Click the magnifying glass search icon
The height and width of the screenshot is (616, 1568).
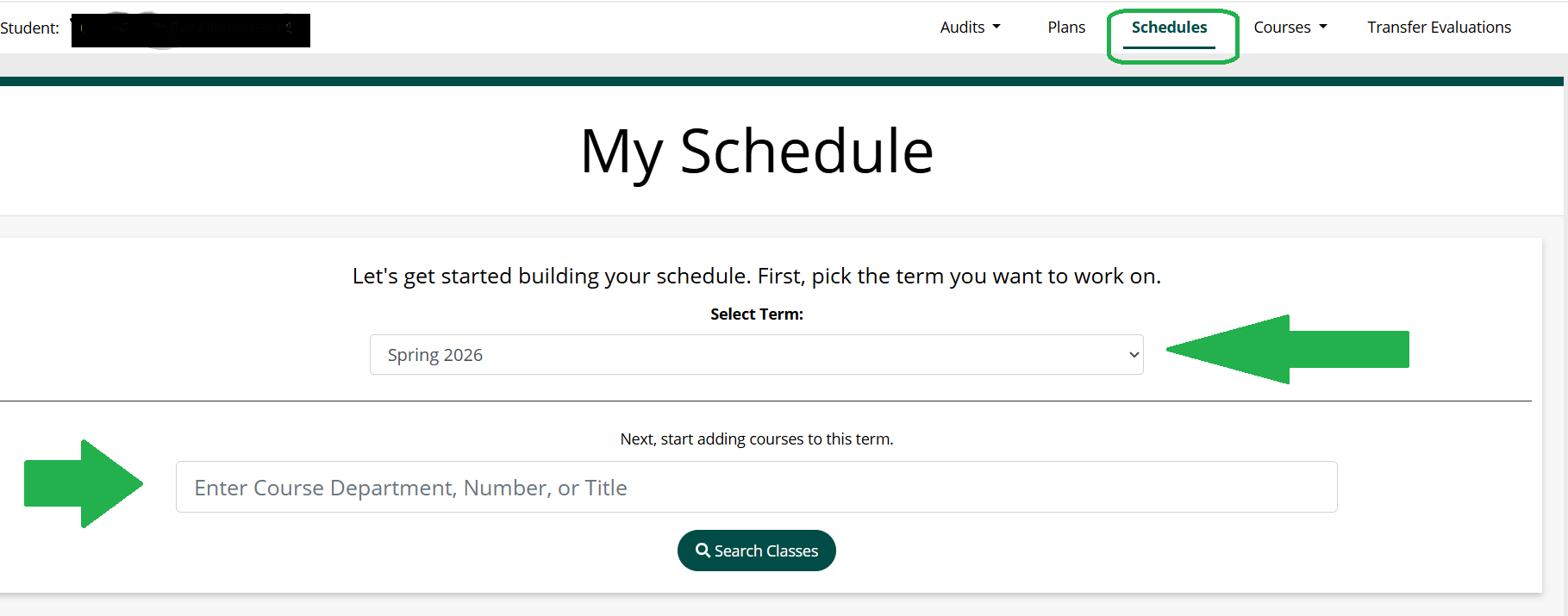point(703,551)
